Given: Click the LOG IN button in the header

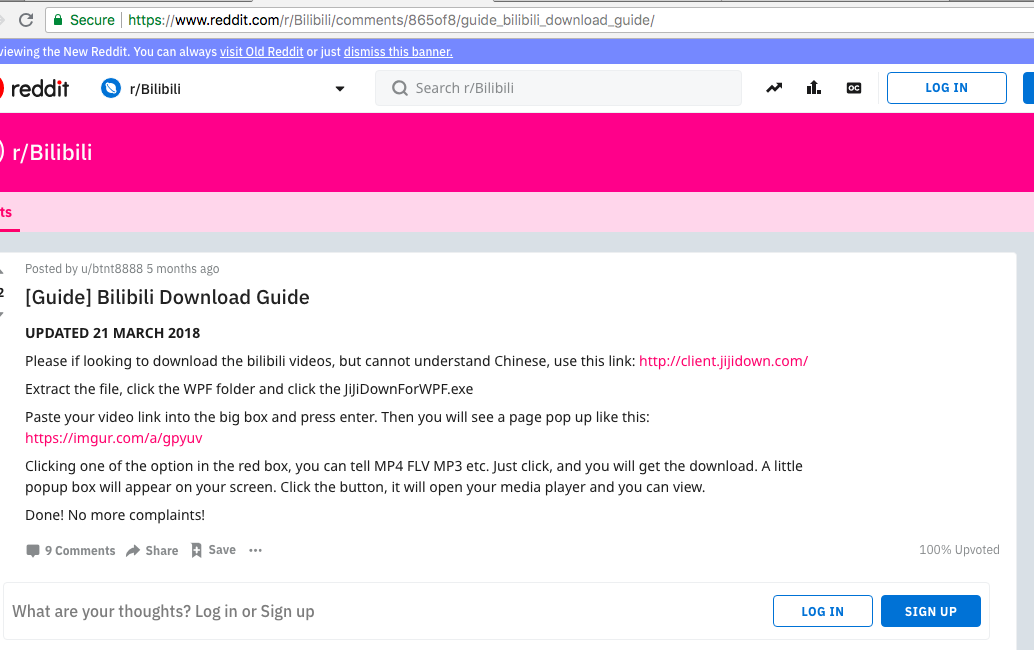Looking at the screenshot, I should [946, 88].
